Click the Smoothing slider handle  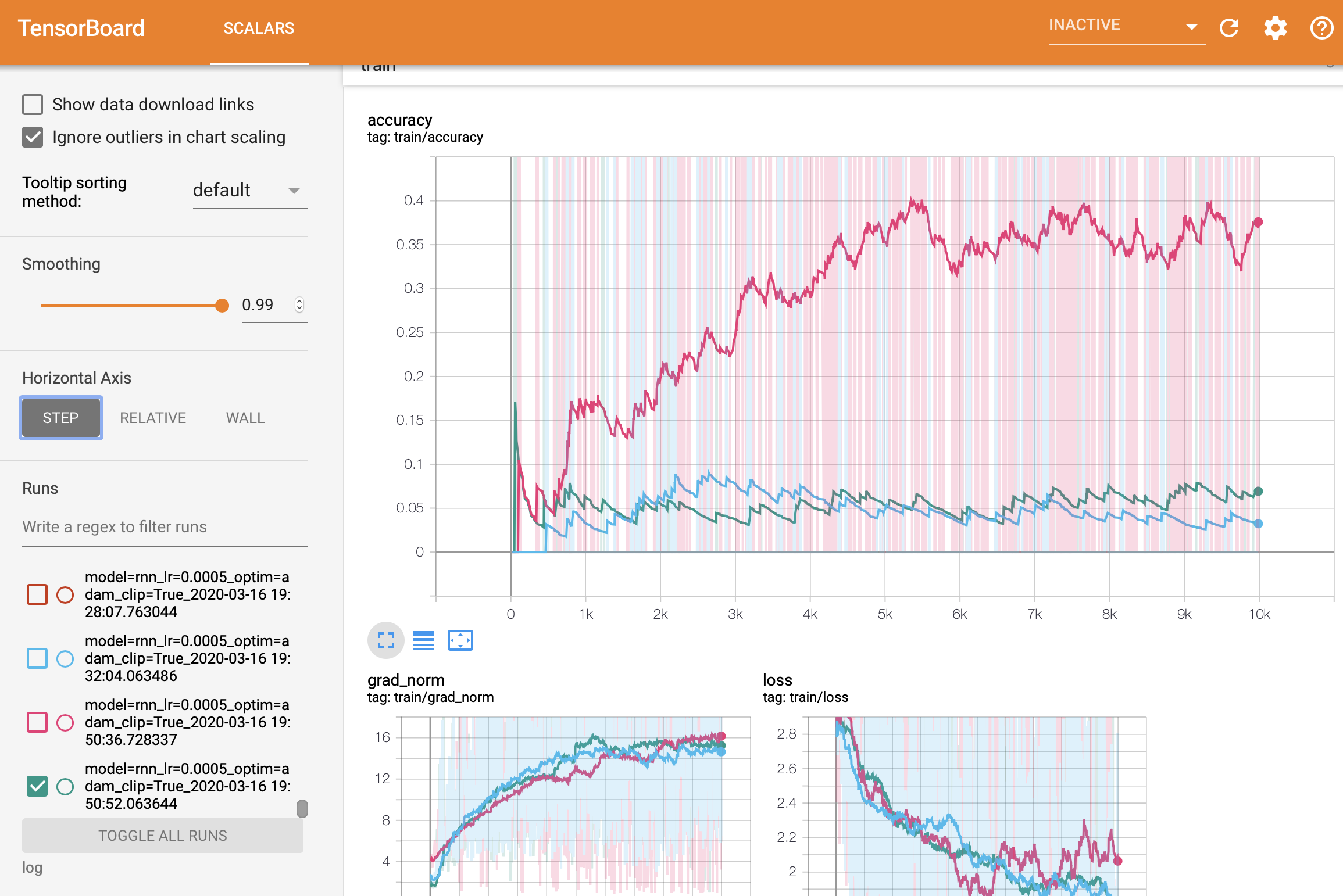pyautogui.click(x=222, y=305)
